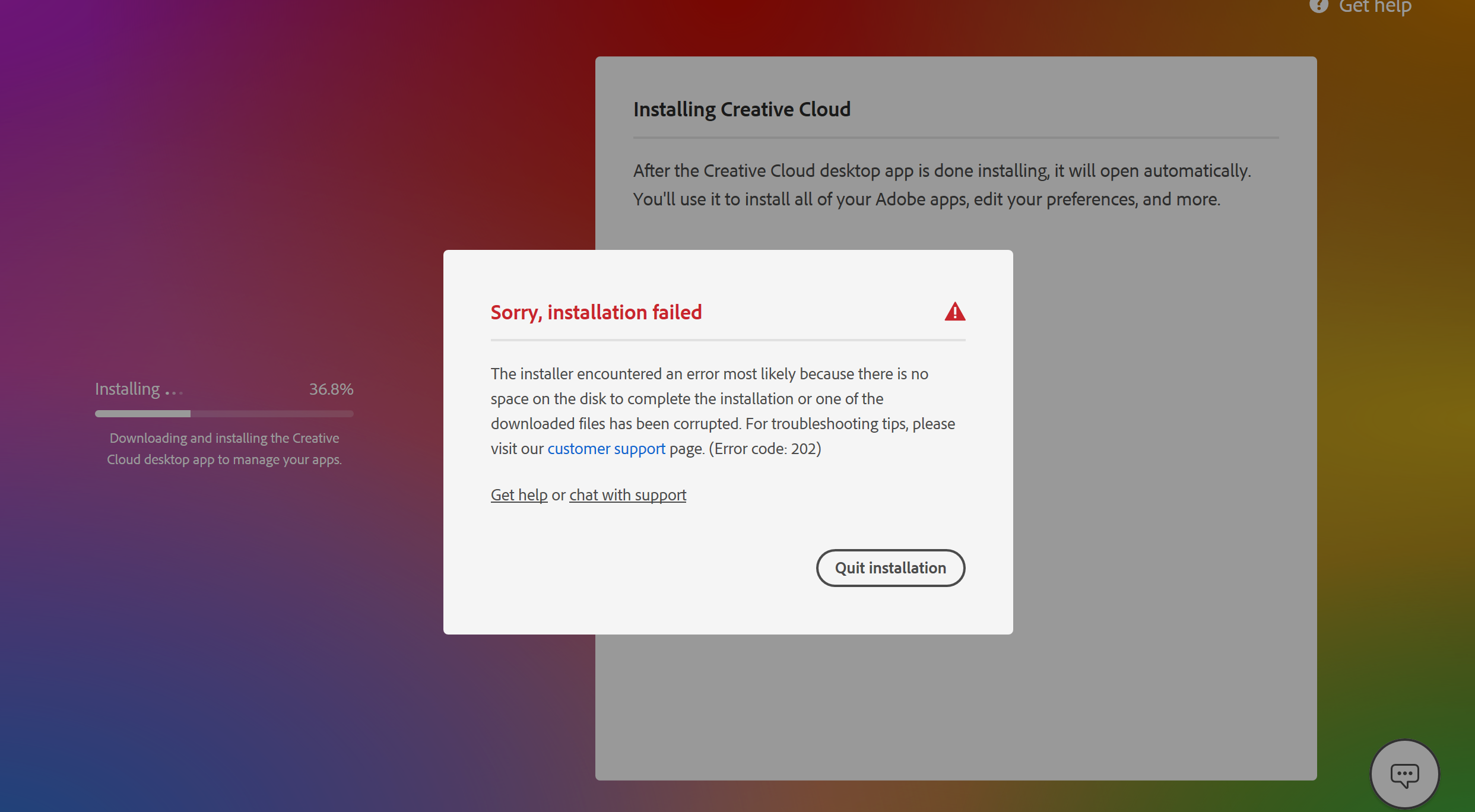Click the underlined Get help link in dialog
The width and height of the screenshot is (1475, 812).
519,495
